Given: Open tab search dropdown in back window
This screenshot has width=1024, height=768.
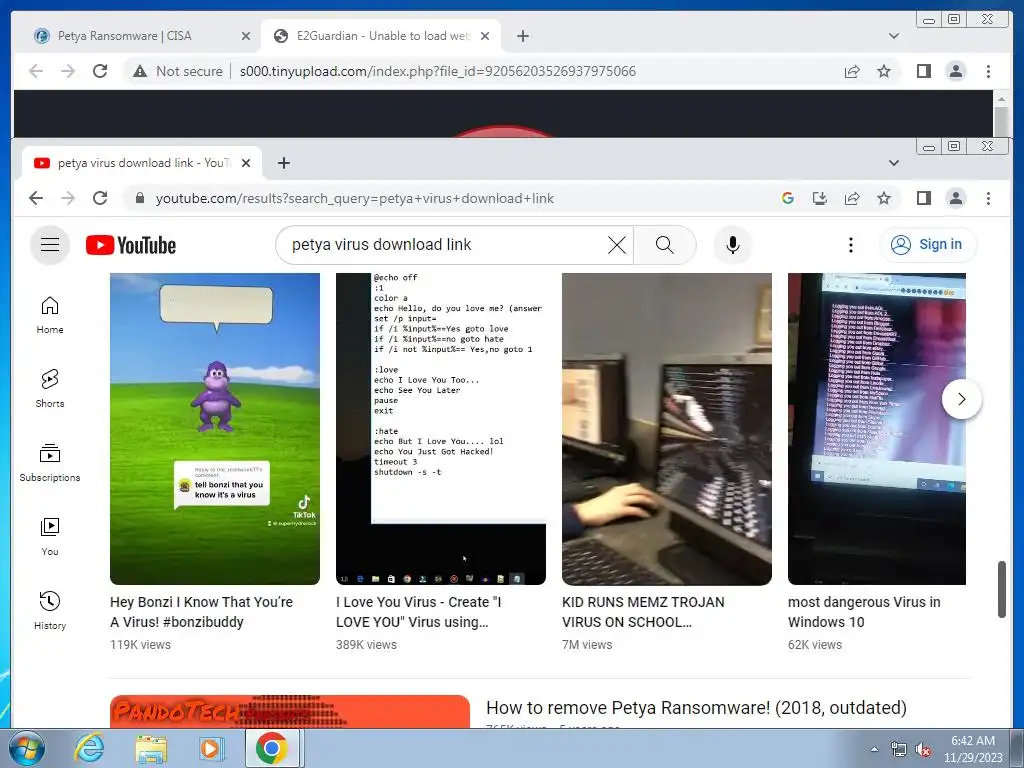Looking at the screenshot, I should pos(894,36).
